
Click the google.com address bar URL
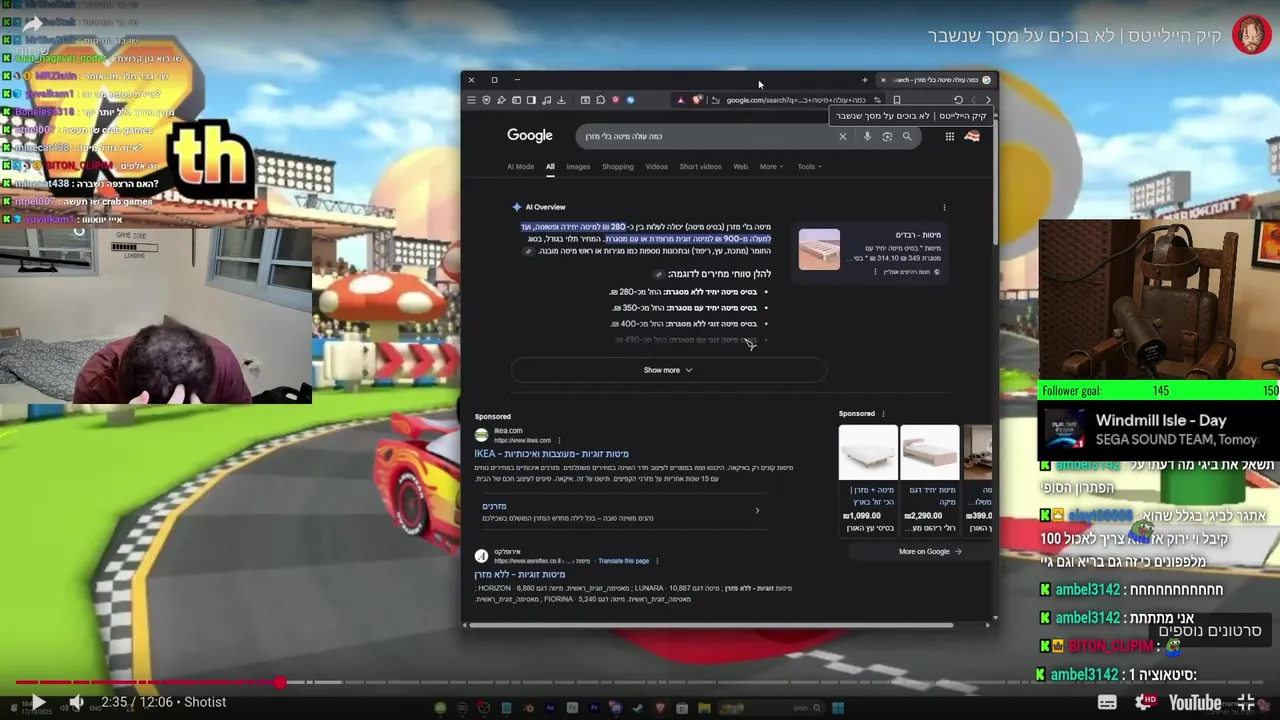click(795, 100)
